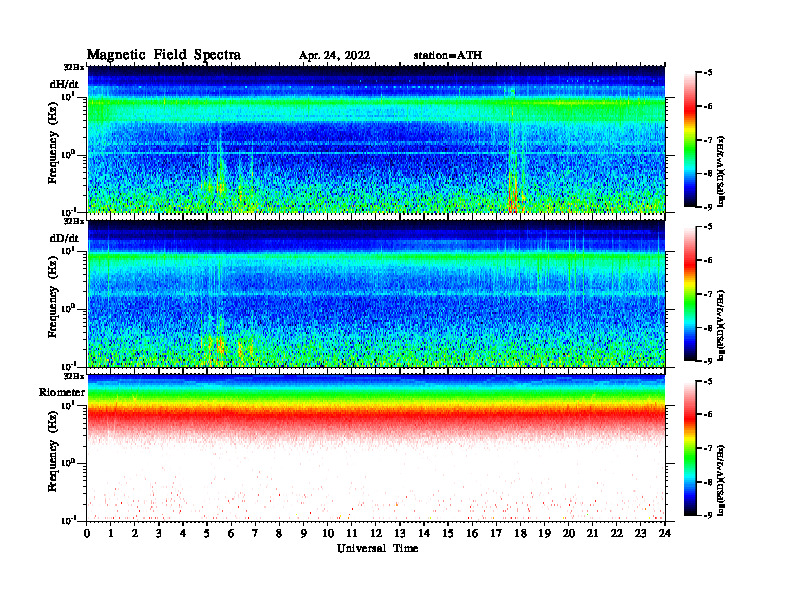Click hour "9" on the time axis
This screenshot has height=612, width=792.
304,534
